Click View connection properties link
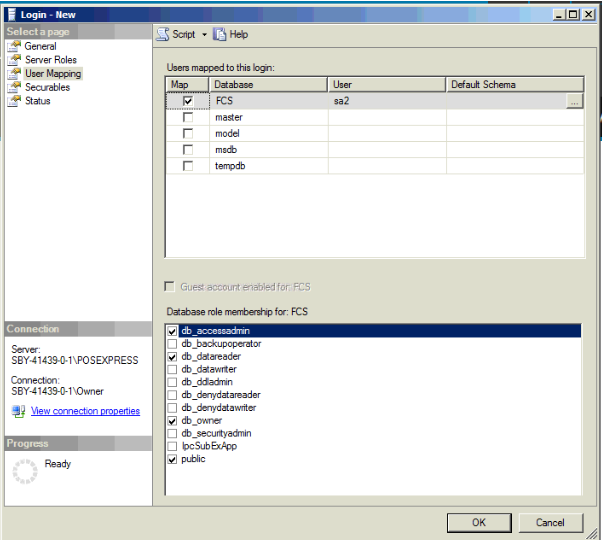The height and width of the screenshot is (540, 602). click(85, 411)
